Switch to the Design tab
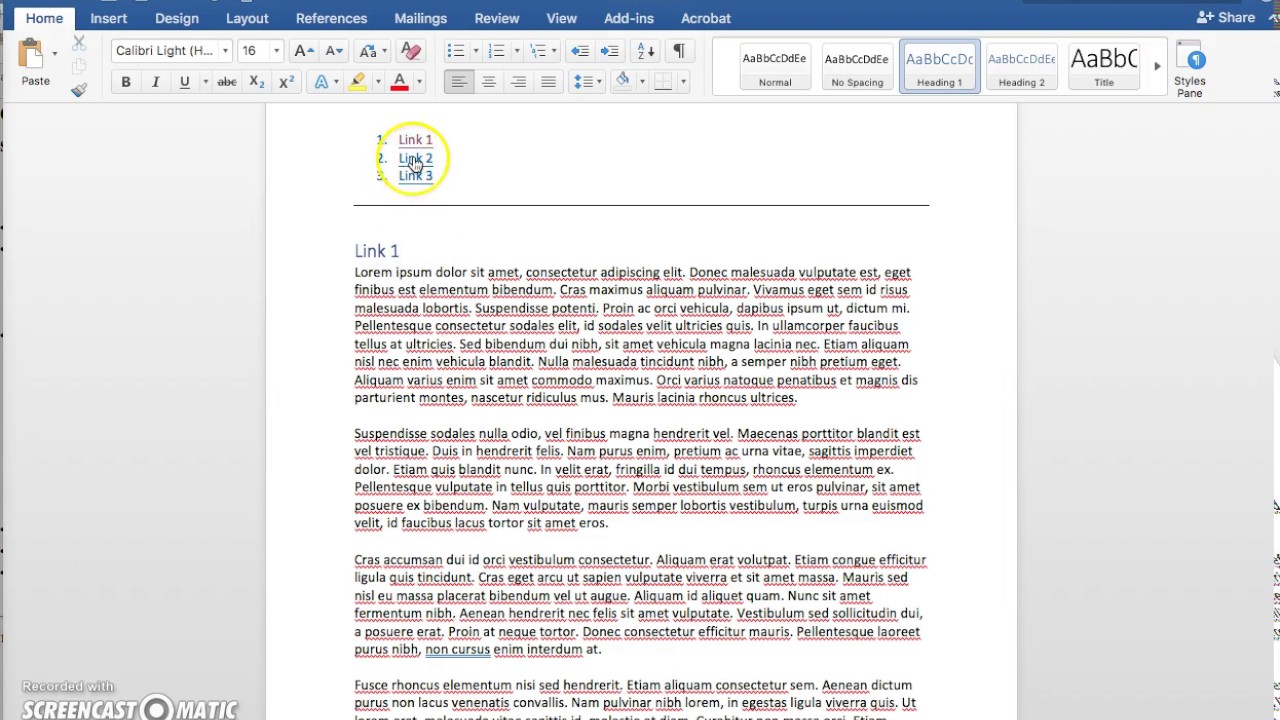 pos(177,18)
